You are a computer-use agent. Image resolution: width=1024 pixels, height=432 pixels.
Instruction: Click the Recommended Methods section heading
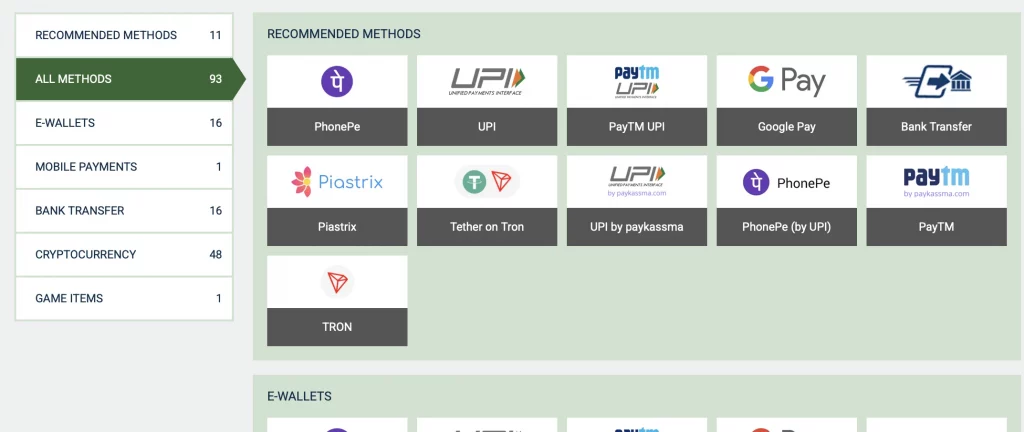pos(344,34)
